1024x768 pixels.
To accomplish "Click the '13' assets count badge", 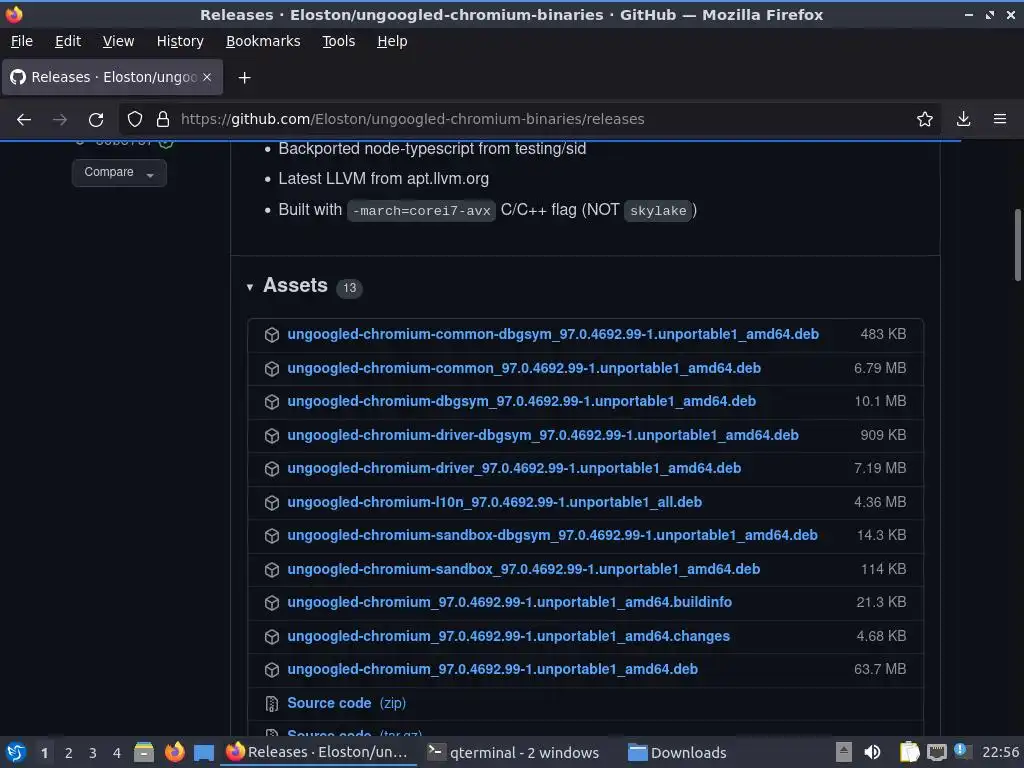I will coord(349,288).
